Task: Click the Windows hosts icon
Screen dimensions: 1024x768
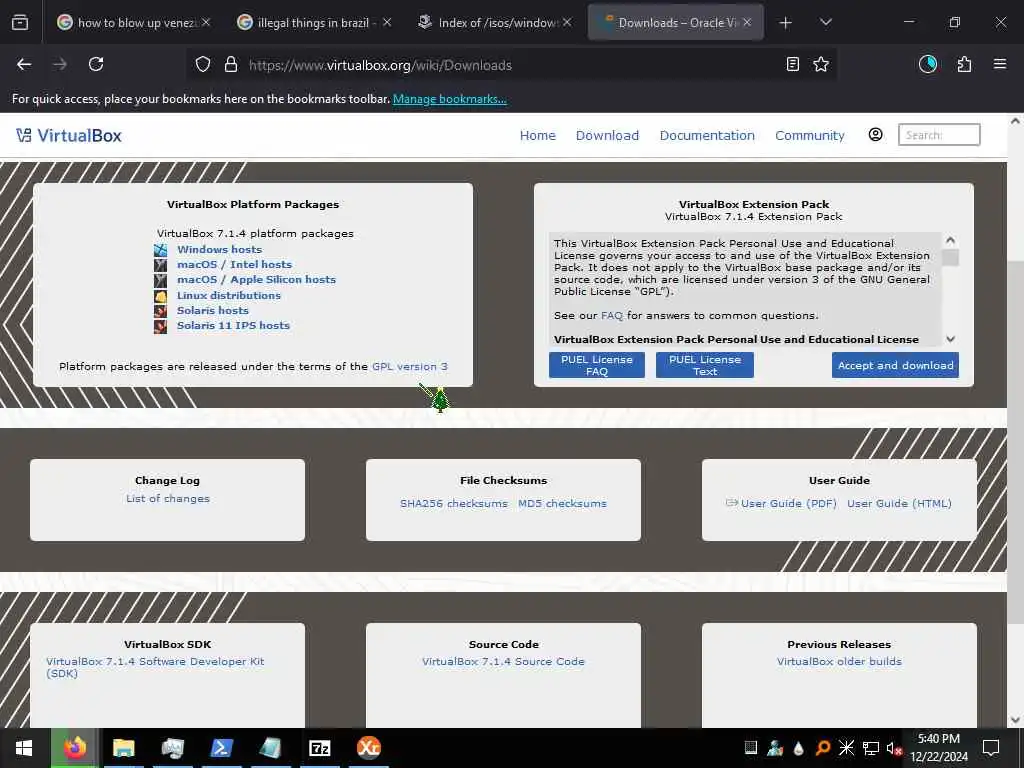Action: 161,250
